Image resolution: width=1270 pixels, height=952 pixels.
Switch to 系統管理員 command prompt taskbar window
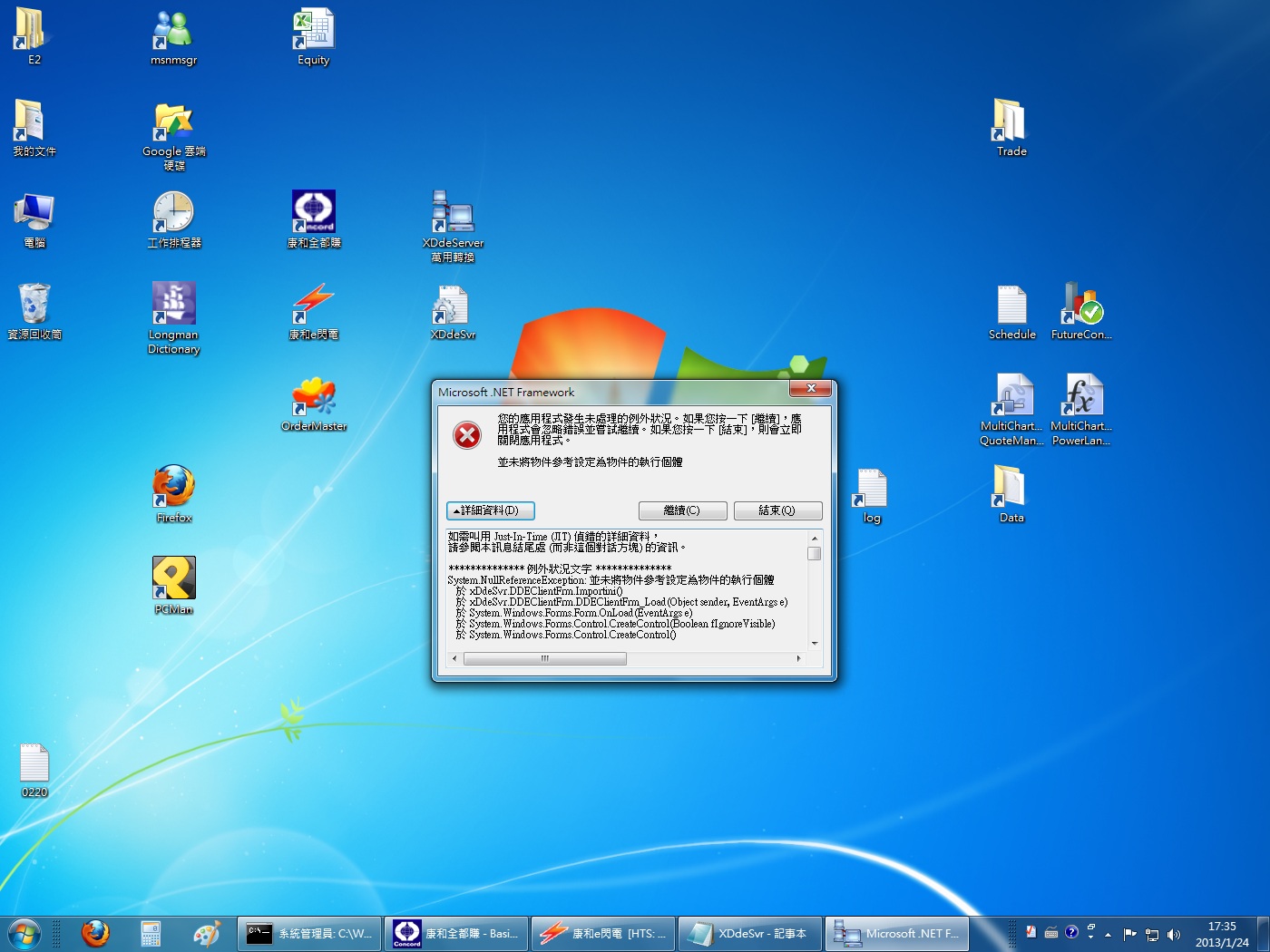point(310,933)
